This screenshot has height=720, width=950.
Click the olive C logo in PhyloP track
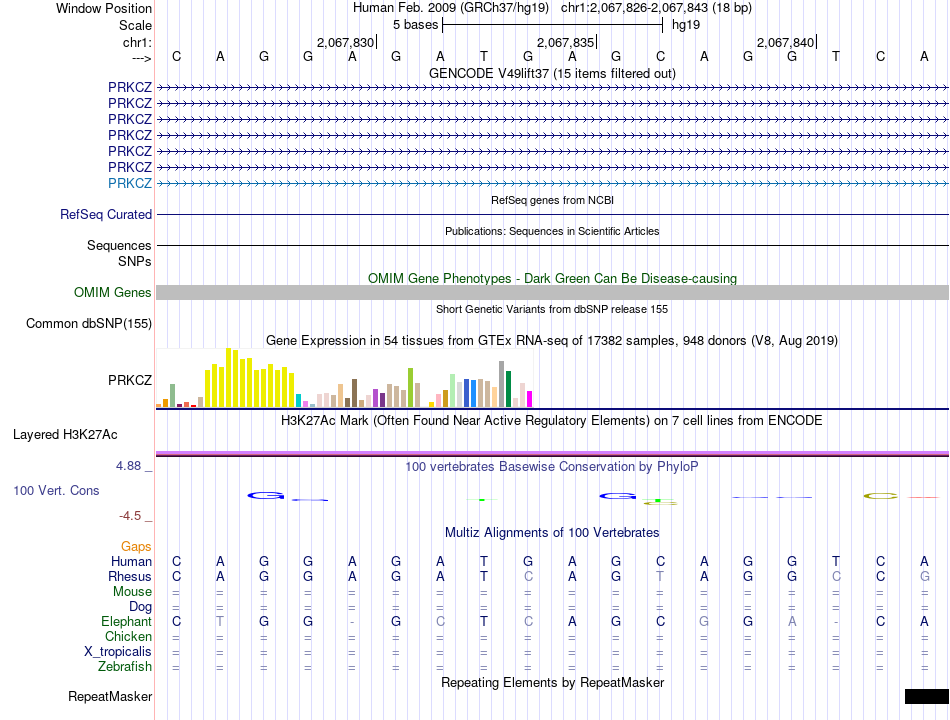point(880,496)
